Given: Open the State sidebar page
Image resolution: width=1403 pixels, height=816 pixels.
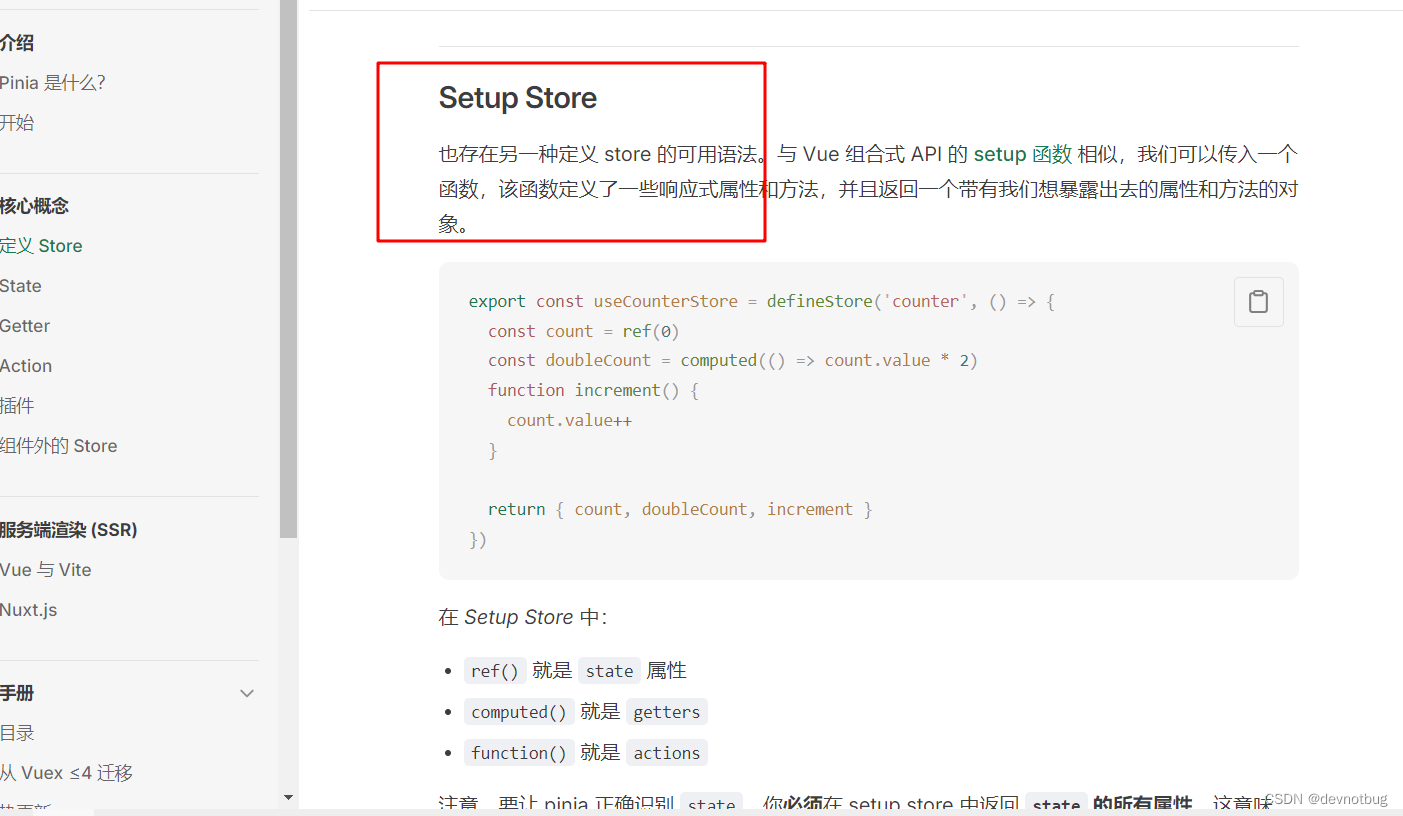Looking at the screenshot, I should pos(21,286).
